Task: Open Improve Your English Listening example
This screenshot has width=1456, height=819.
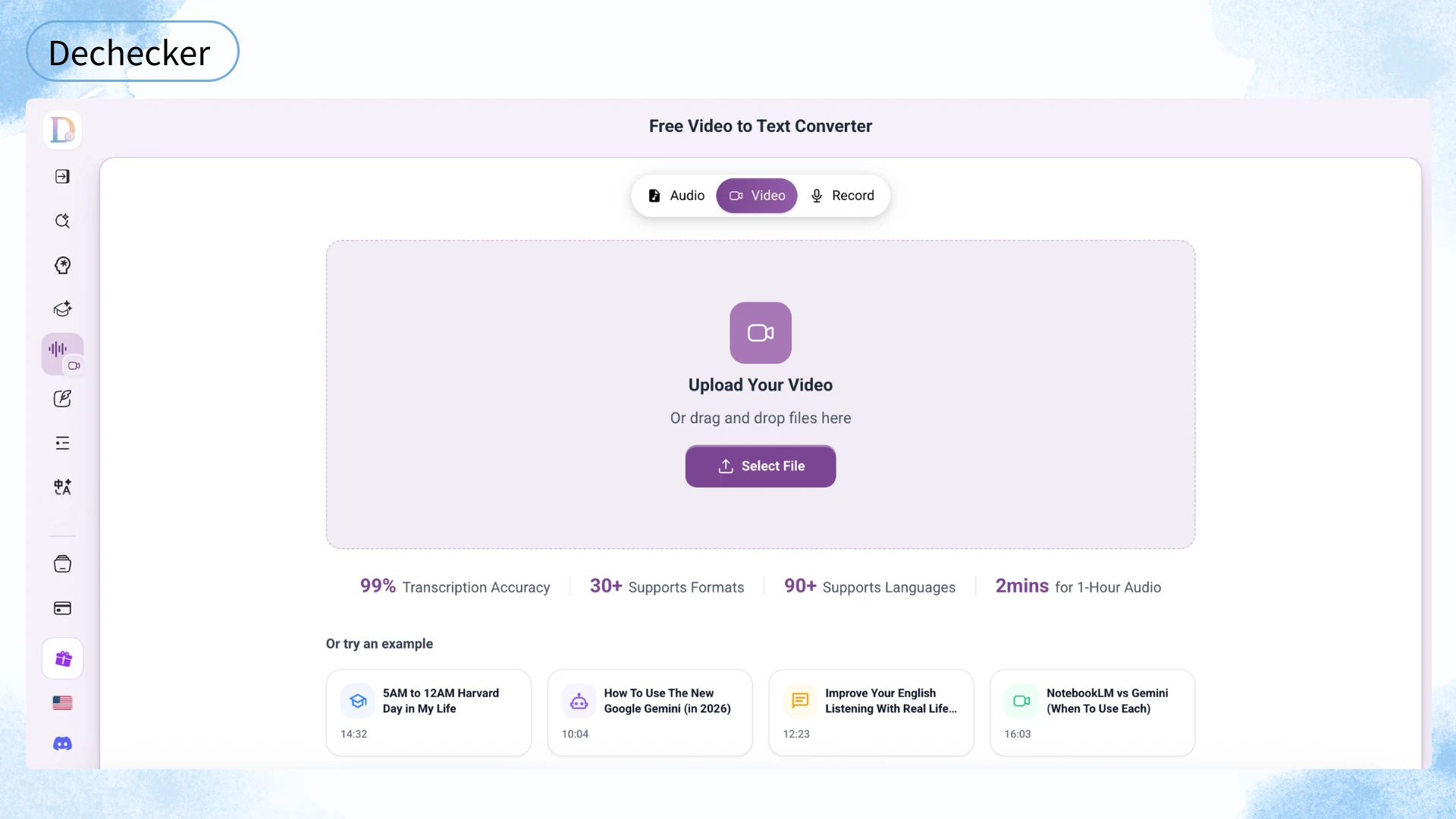Action: (871, 713)
